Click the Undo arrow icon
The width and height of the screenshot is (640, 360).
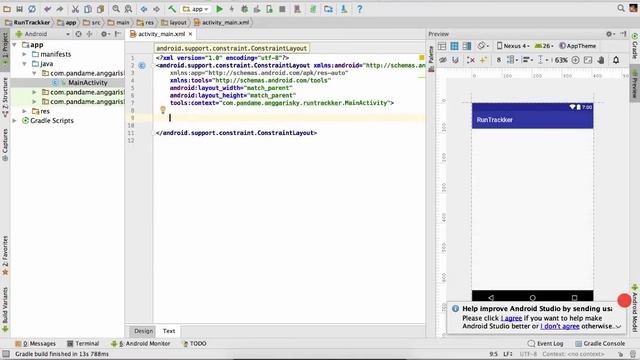[x=47, y=9]
